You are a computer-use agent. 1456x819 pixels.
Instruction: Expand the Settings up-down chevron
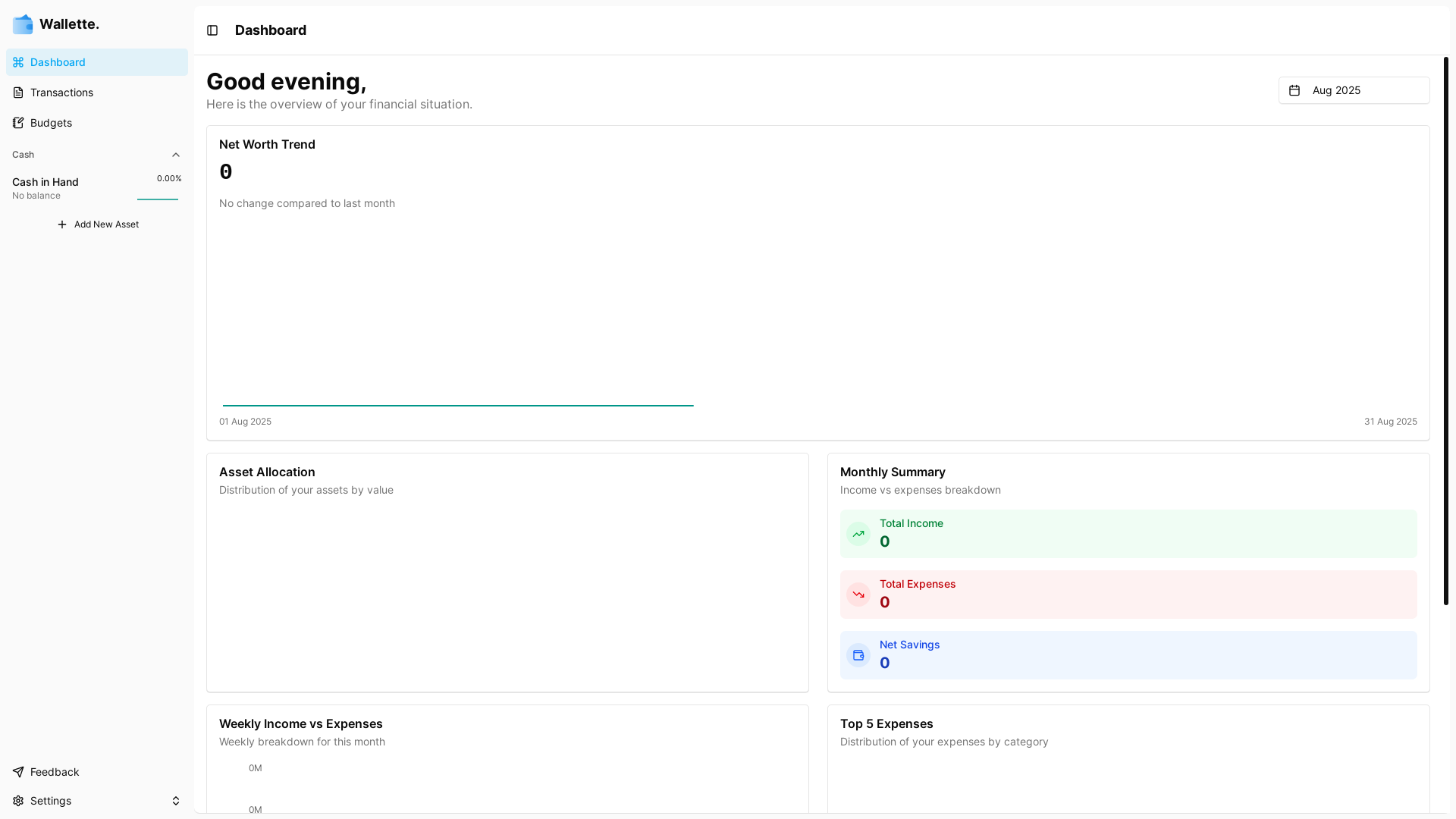tap(176, 801)
